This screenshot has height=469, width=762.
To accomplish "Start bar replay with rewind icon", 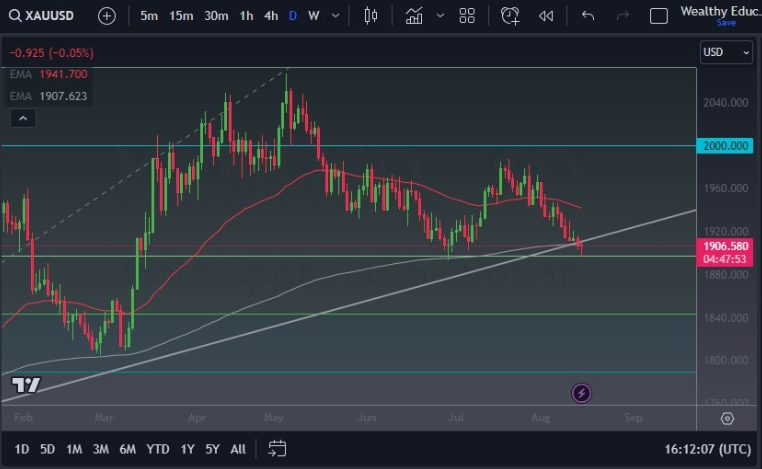I will (x=545, y=16).
